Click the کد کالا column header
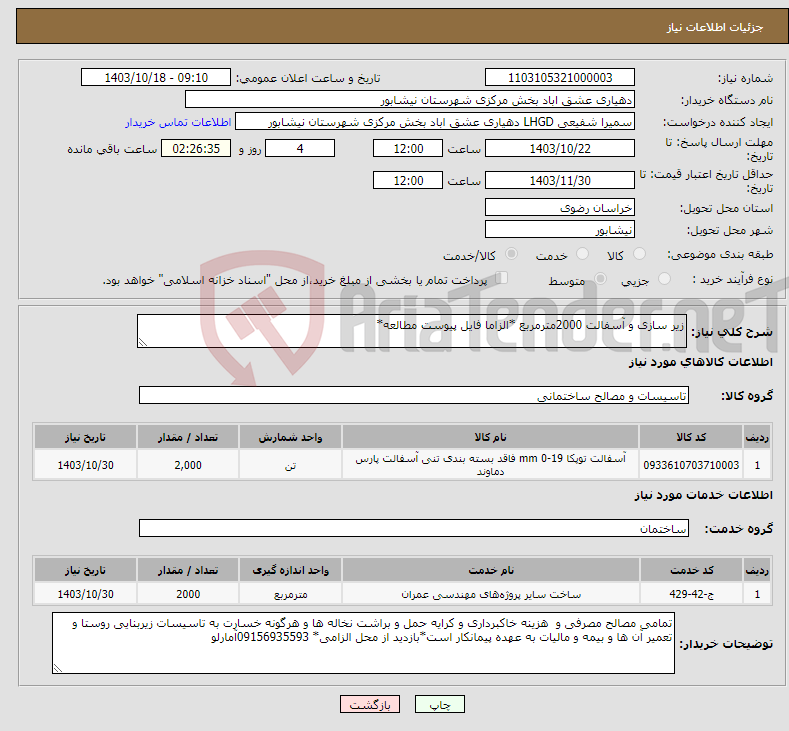 point(691,437)
